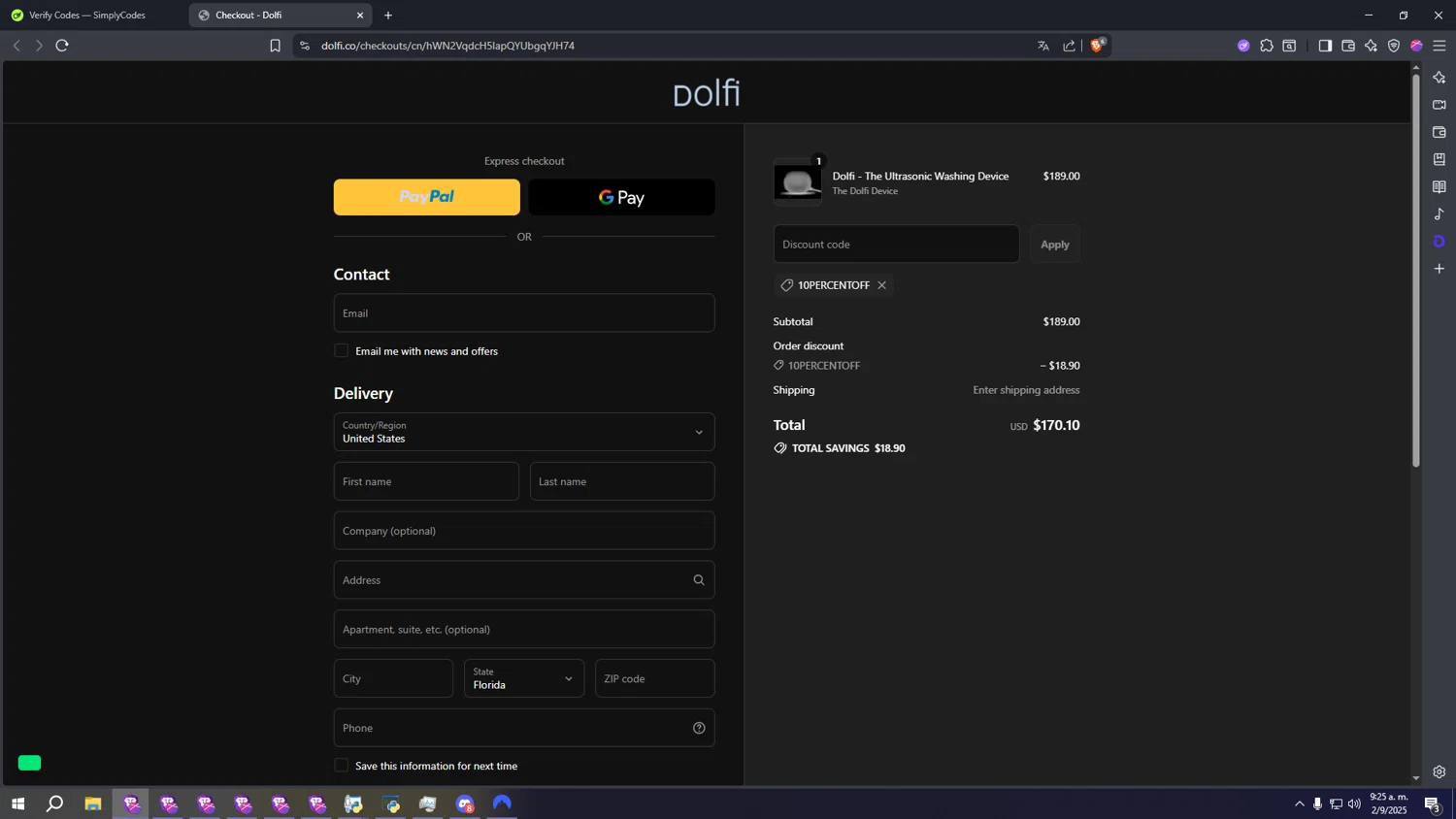1456x819 pixels.
Task: Click the URL address bar
Action: pyautogui.click(x=670, y=46)
